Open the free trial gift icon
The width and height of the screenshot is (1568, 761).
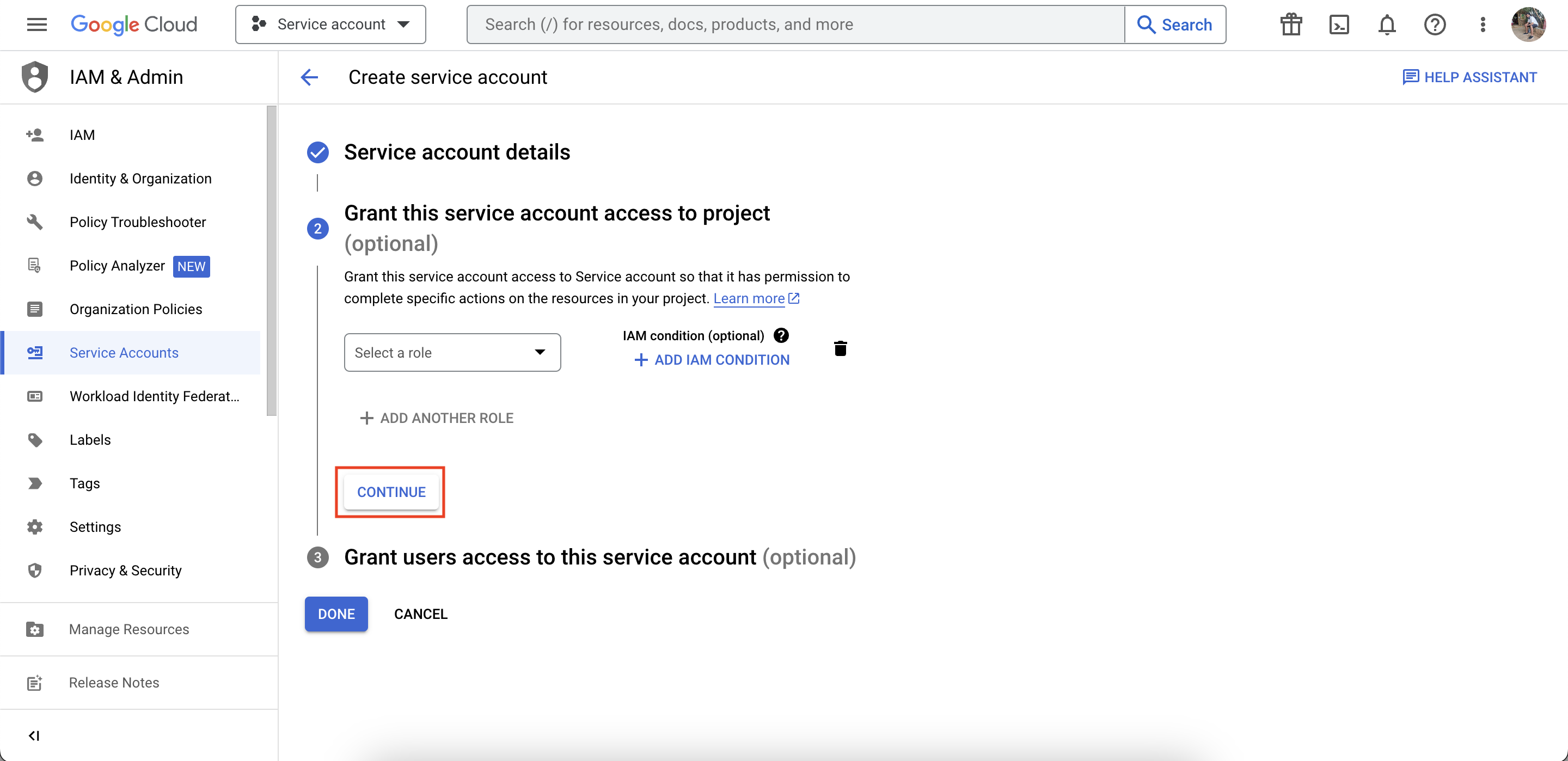point(1290,24)
